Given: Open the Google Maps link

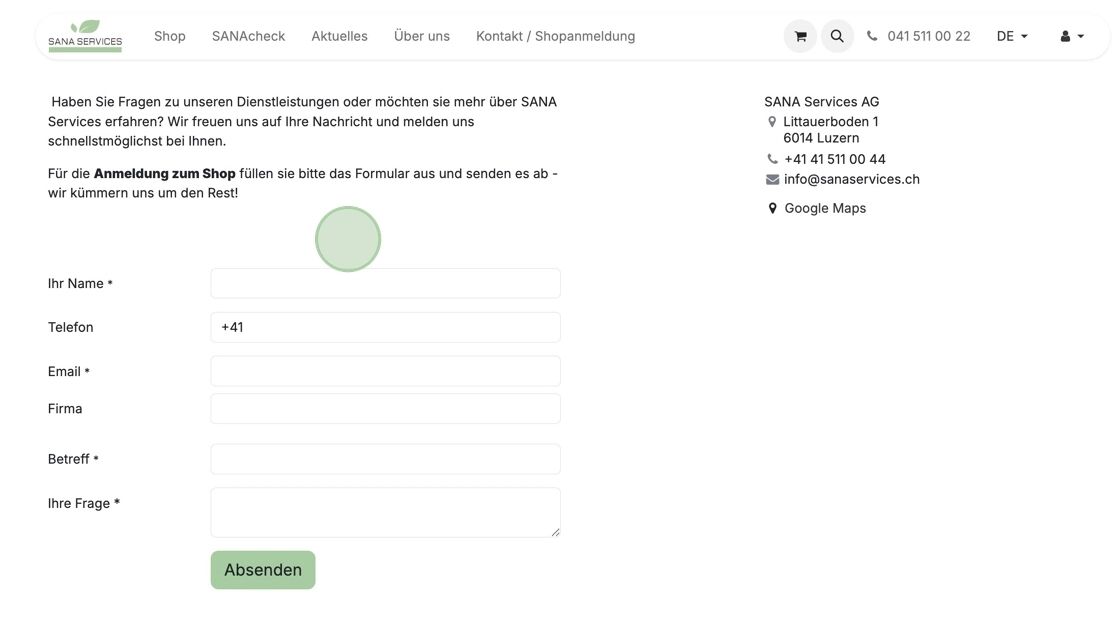Looking at the screenshot, I should click(825, 208).
